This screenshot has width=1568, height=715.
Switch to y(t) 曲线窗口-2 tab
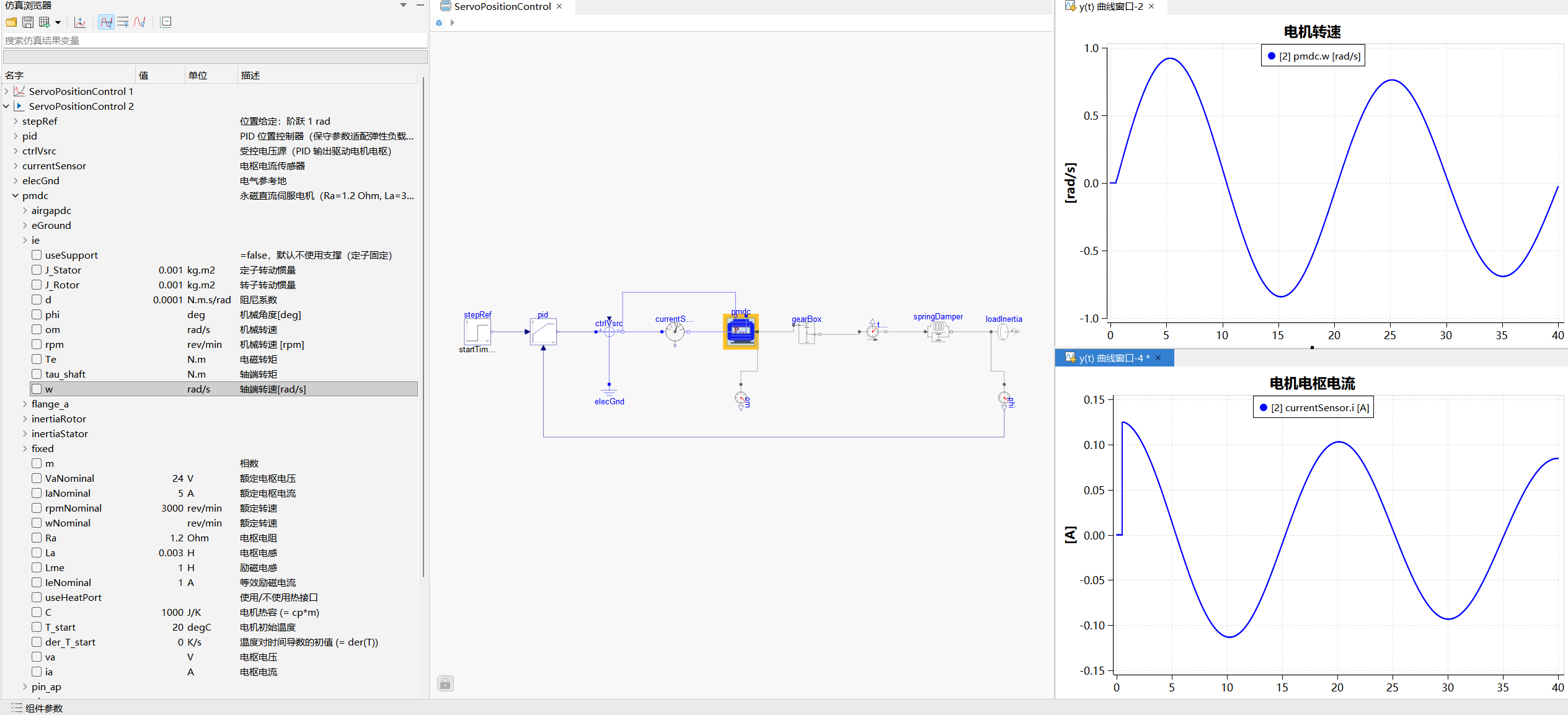click(1110, 6)
